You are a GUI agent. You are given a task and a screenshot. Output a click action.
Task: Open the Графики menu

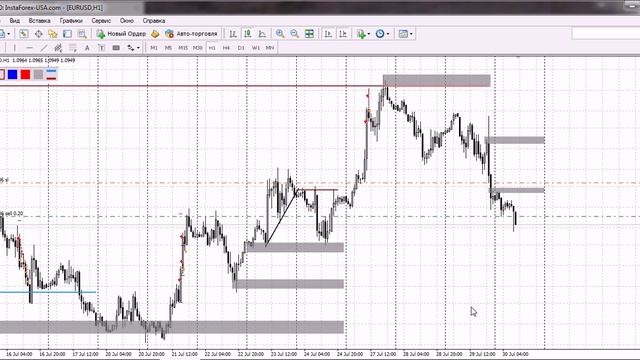(x=71, y=20)
